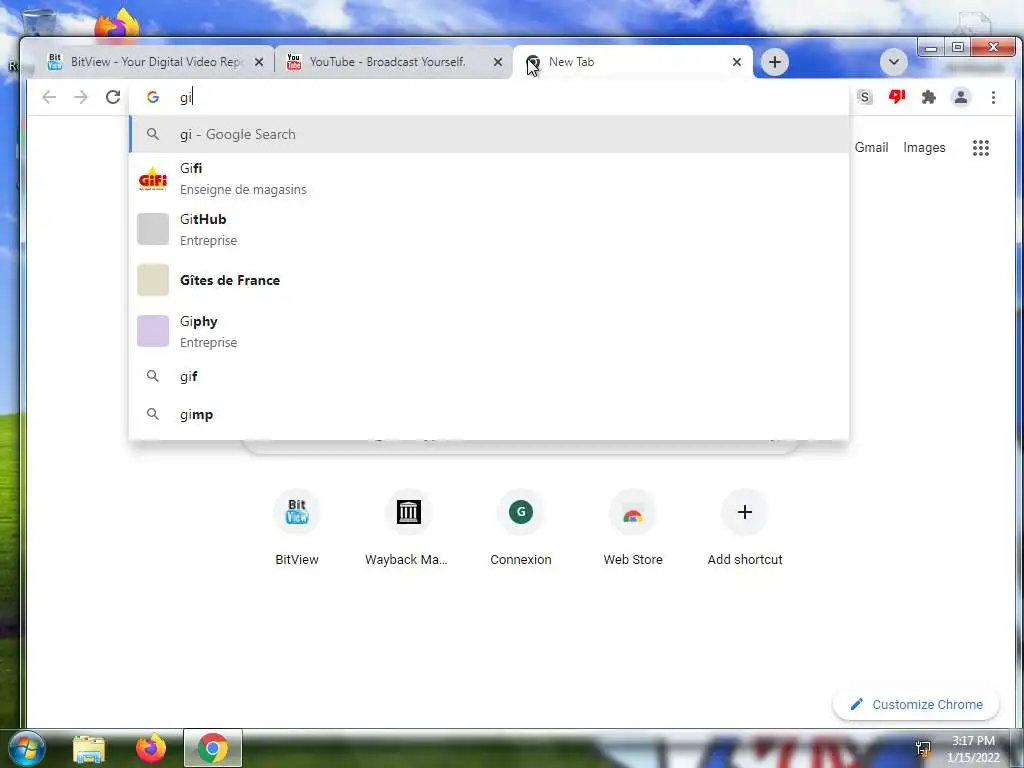1024x768 pixels.
Task: Click the Add shortcut button
Action: coord(744,528)
